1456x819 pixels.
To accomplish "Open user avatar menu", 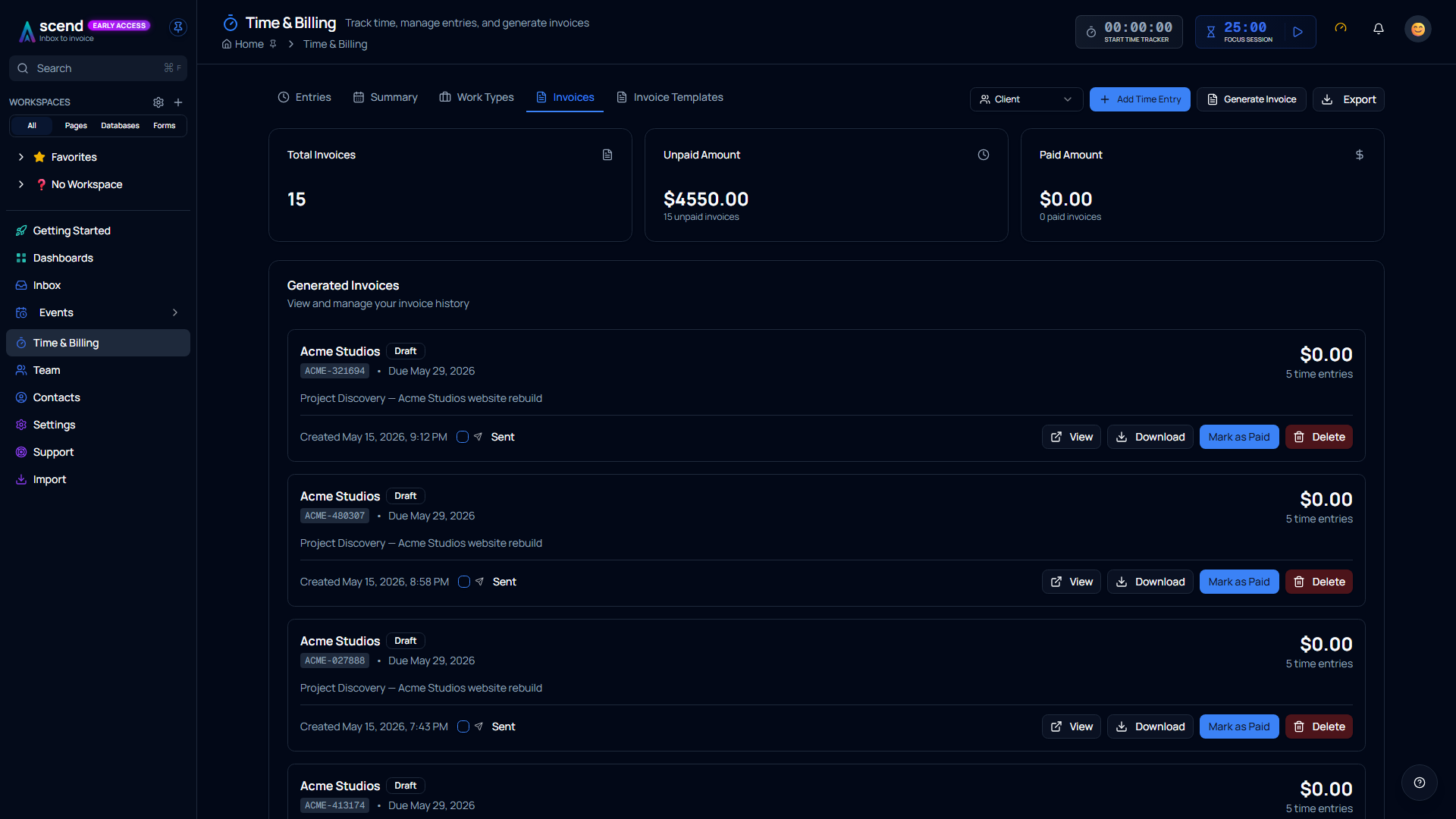I will 1418,29.
